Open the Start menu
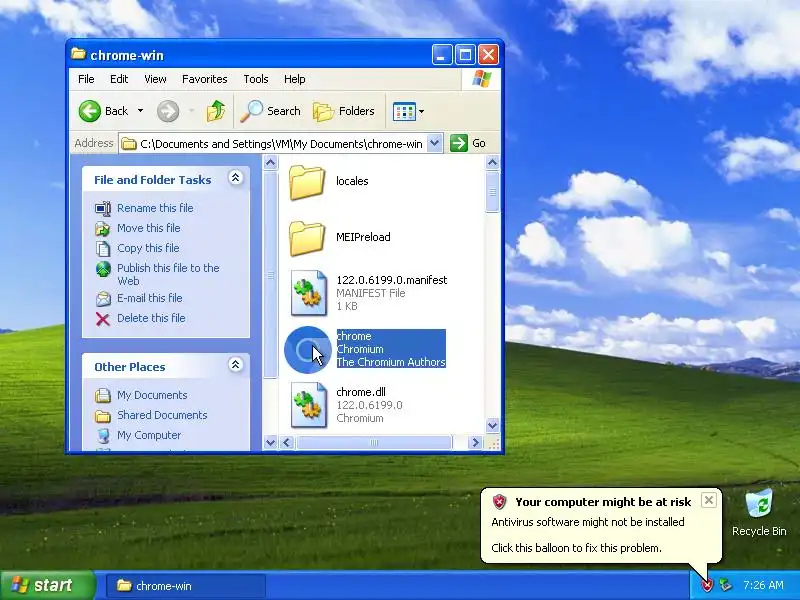800x600 pixels. click(47, 585)
